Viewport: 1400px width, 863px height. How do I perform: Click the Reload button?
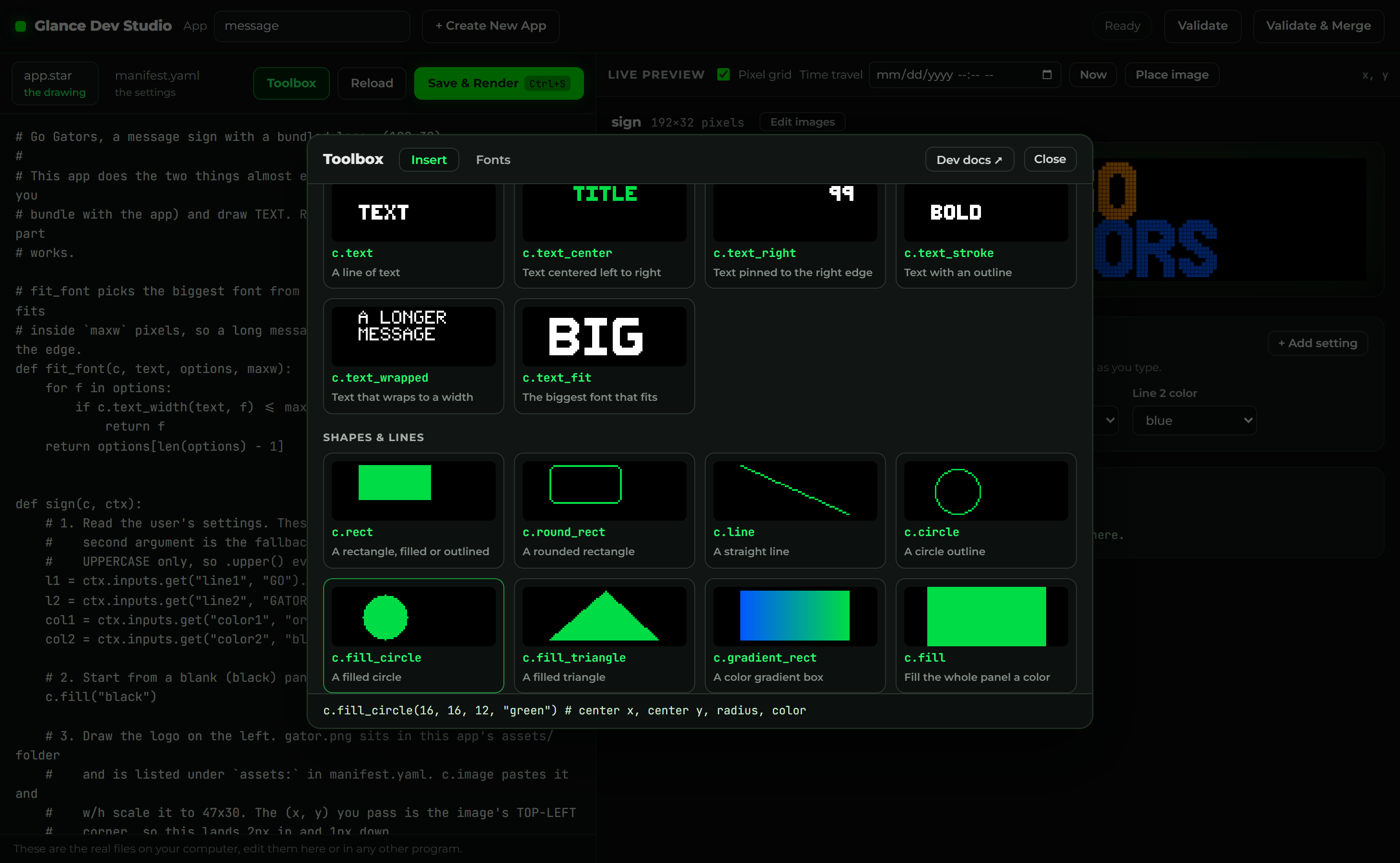pos(372,83)
